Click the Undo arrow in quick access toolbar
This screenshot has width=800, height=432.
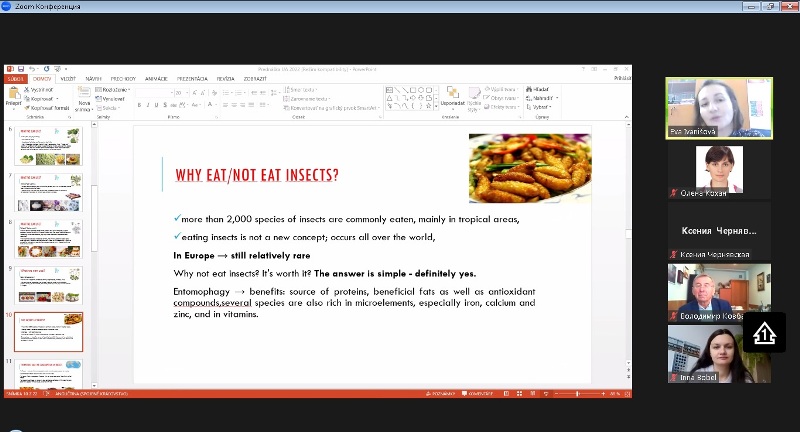pos(32,69)
